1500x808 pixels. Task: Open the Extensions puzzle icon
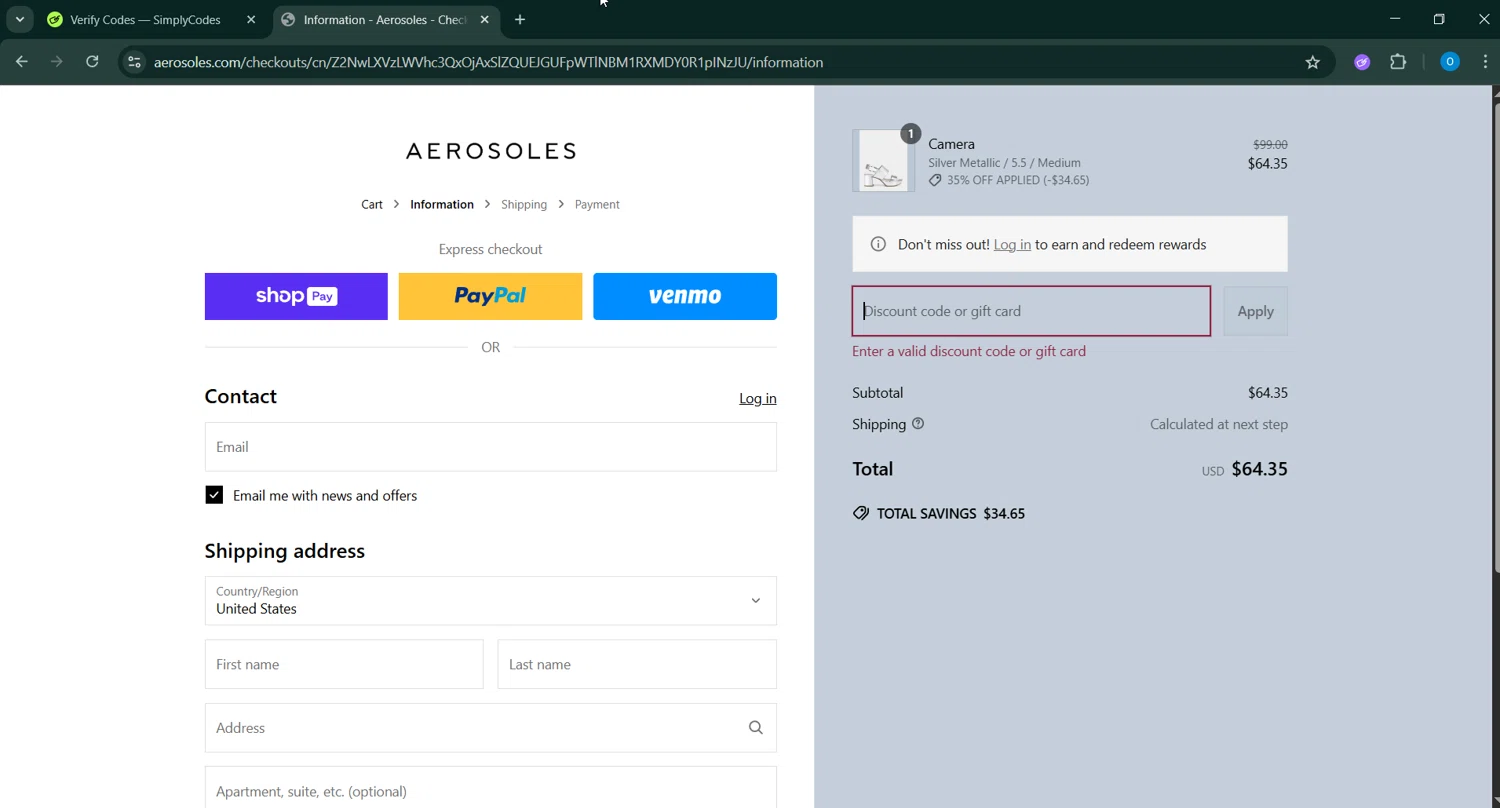coord(1398,62)
